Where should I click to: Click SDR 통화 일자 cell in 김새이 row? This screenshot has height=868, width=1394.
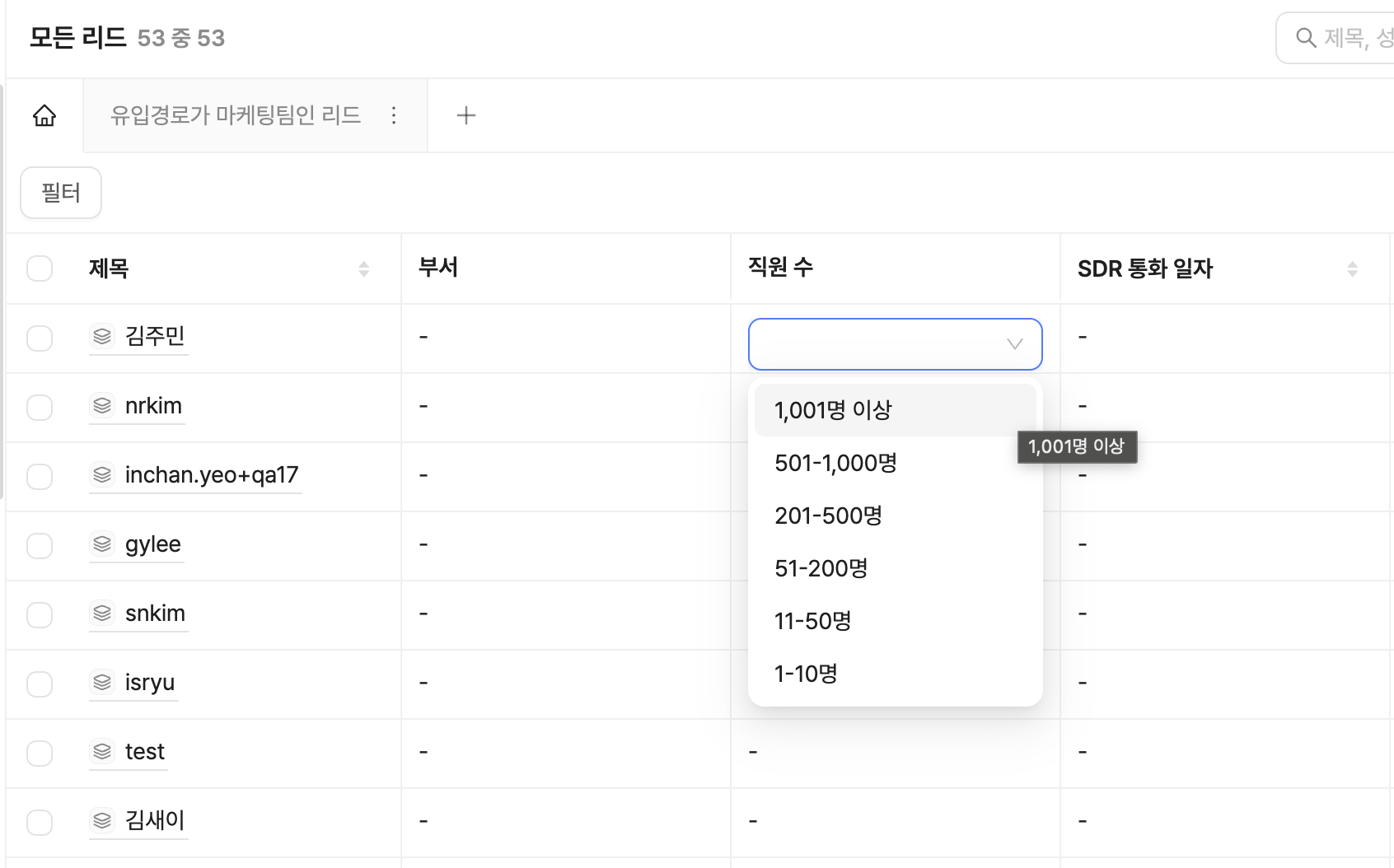coord(1225,822)
